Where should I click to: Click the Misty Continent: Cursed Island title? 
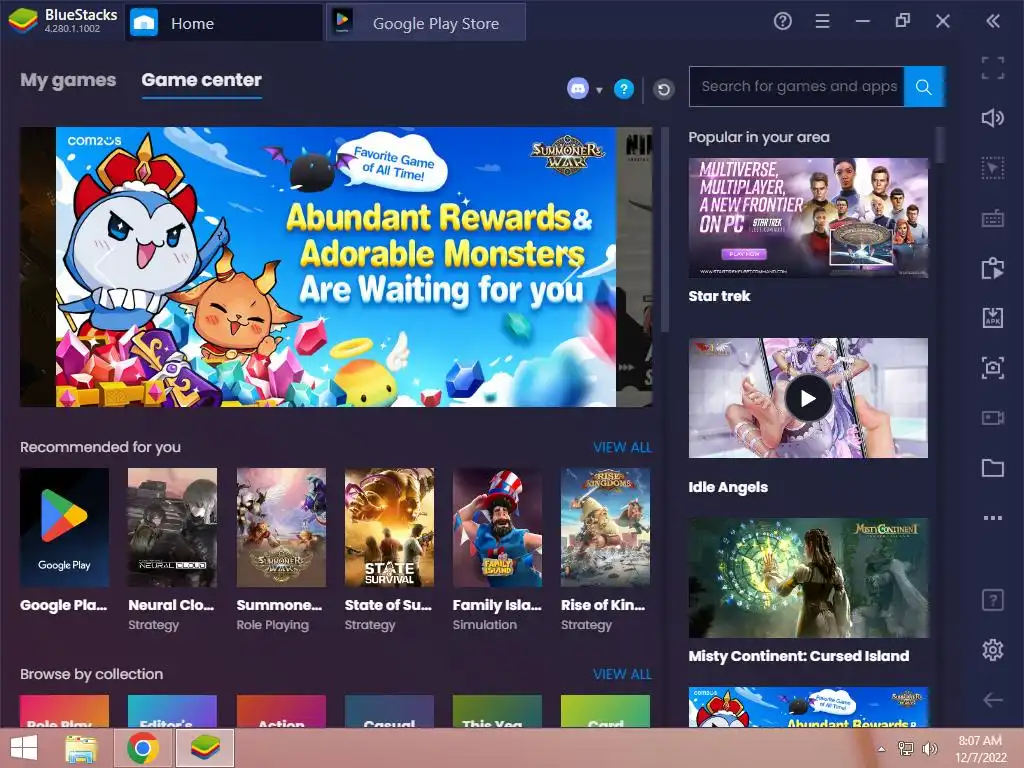(x=798, y=656)
